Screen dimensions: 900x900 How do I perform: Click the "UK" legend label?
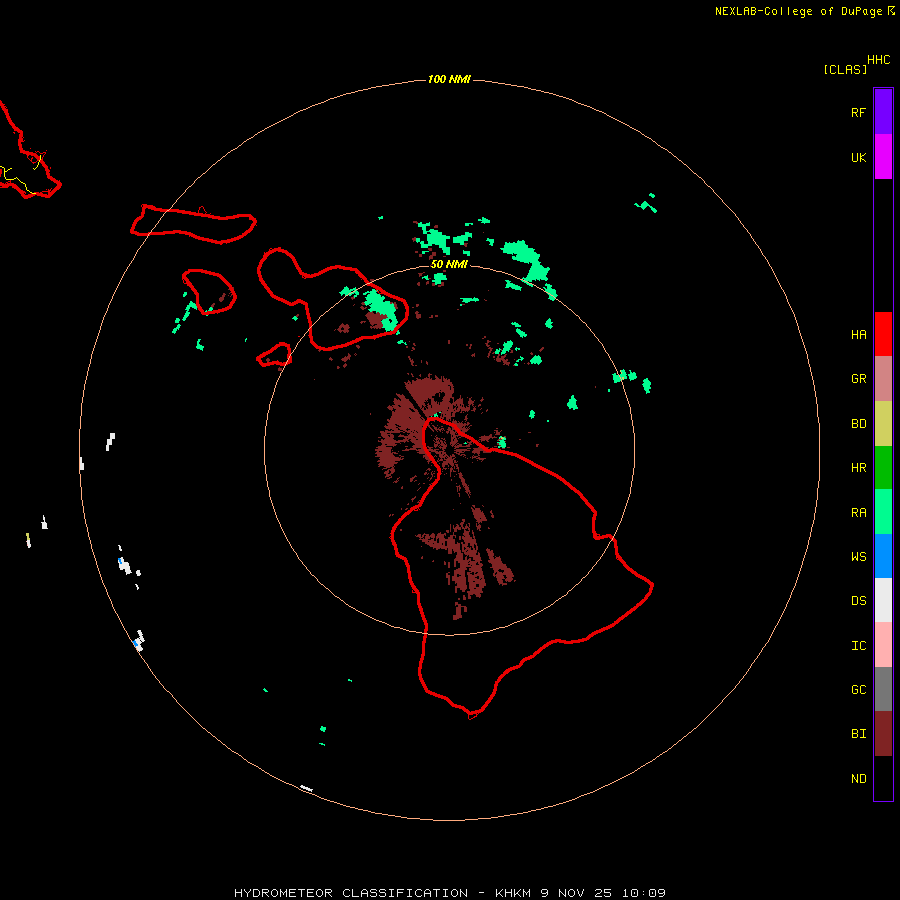858,157
